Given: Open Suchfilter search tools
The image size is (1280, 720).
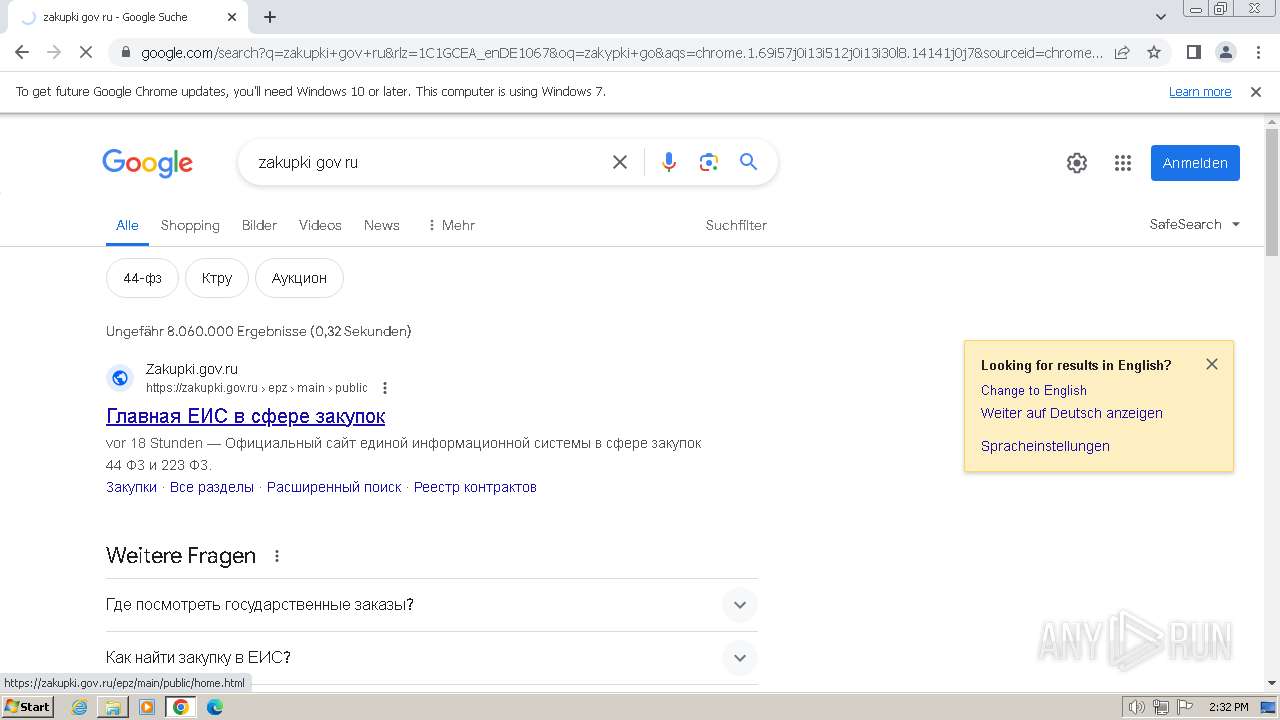Looking at the screenshot, I should tap(736, 225).
